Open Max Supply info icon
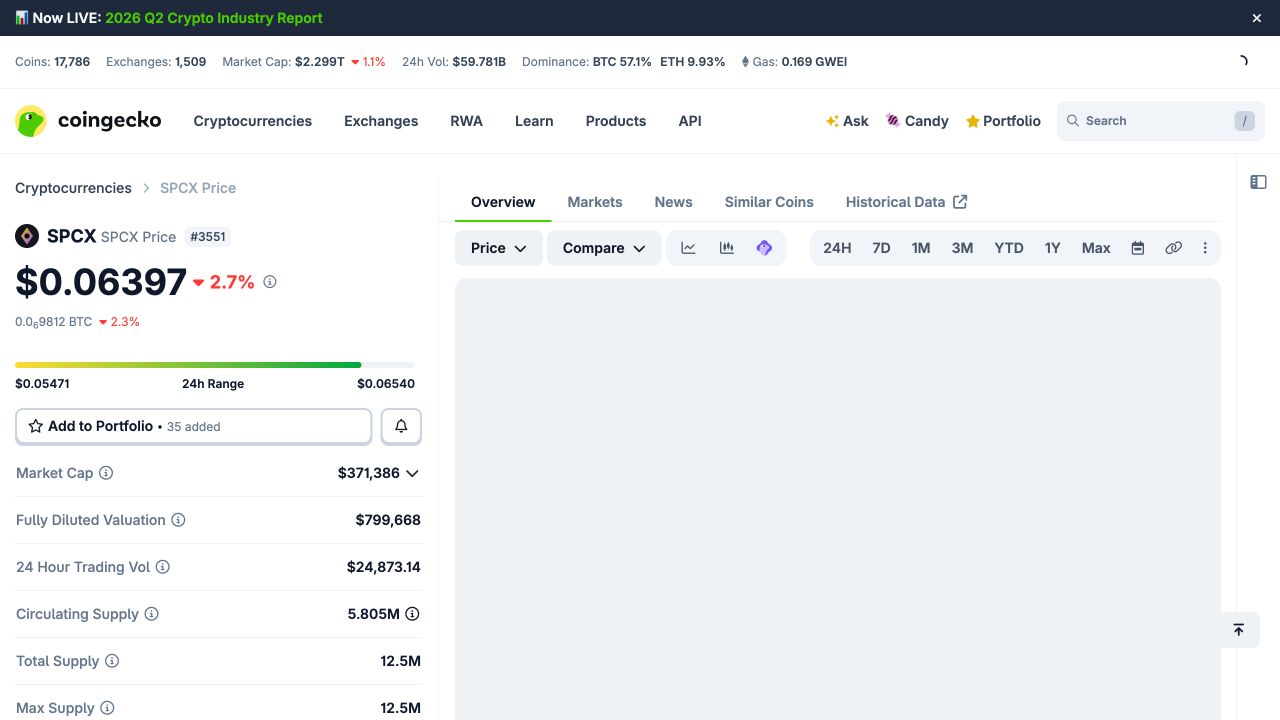 [107, 708]
